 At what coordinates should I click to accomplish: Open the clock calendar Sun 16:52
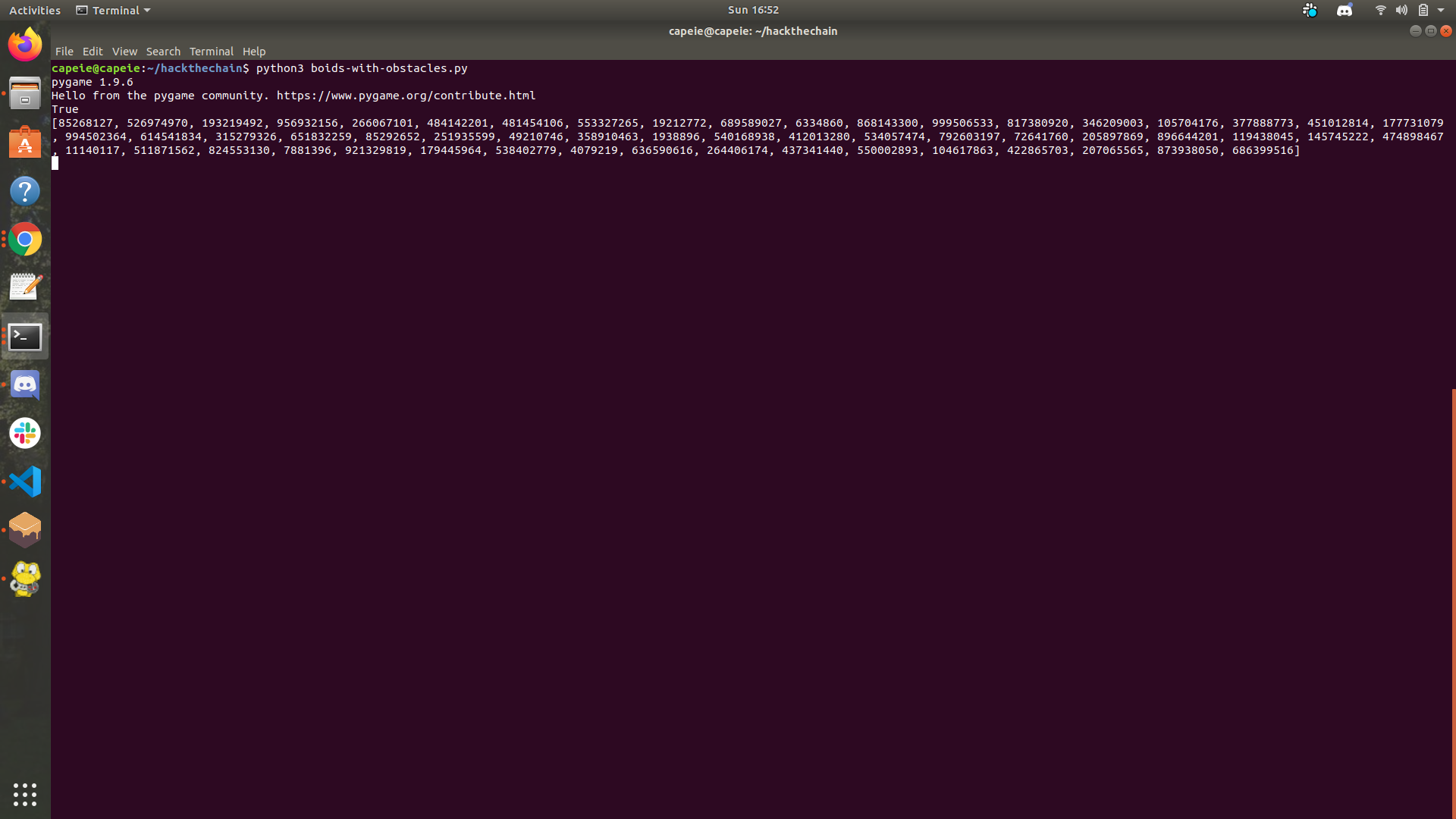[753, 11]
